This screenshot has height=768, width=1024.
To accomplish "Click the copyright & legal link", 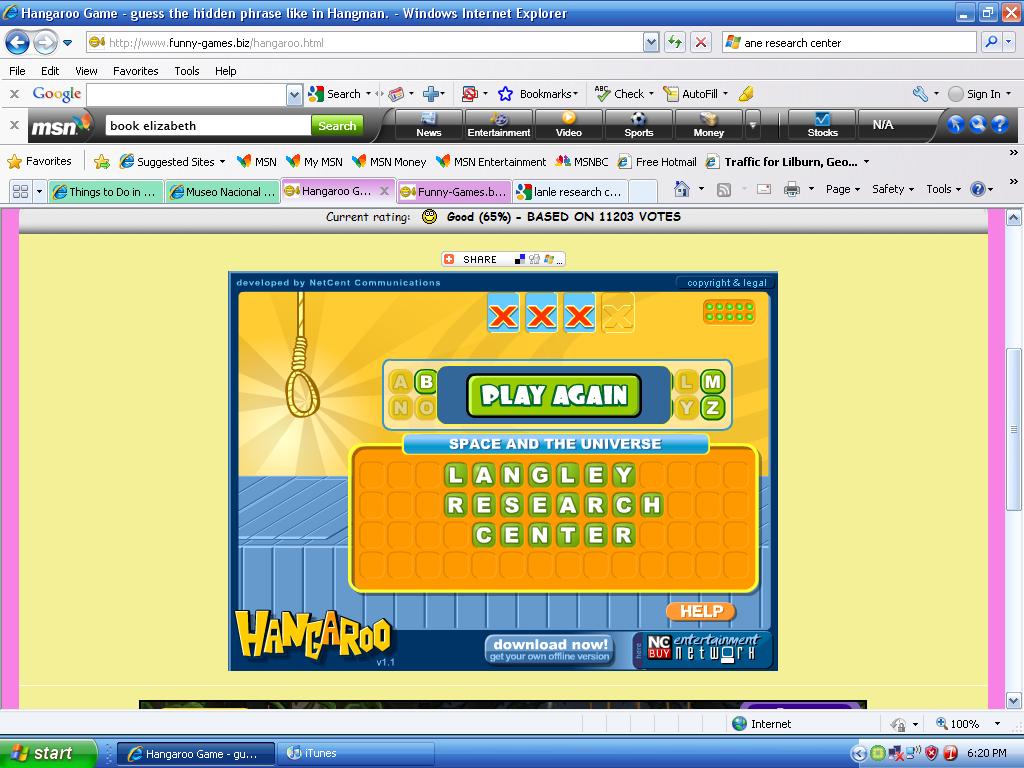I will coord(726,283).
